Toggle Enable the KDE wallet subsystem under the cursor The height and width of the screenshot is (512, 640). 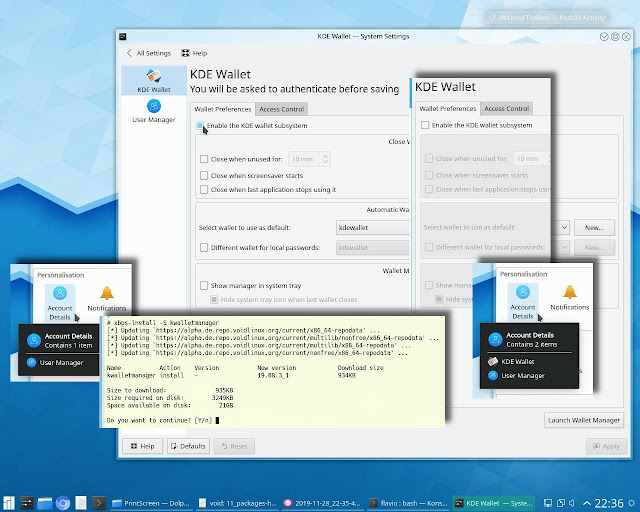coord(200,125)
